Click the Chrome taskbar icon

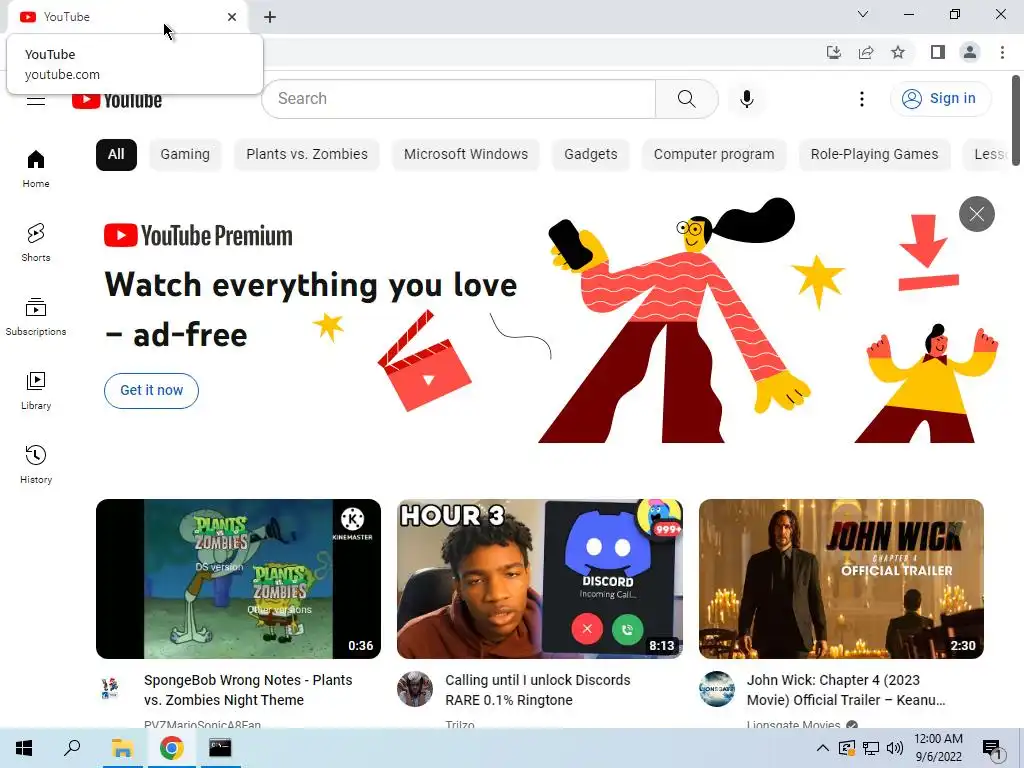click(x=171, y=748)
